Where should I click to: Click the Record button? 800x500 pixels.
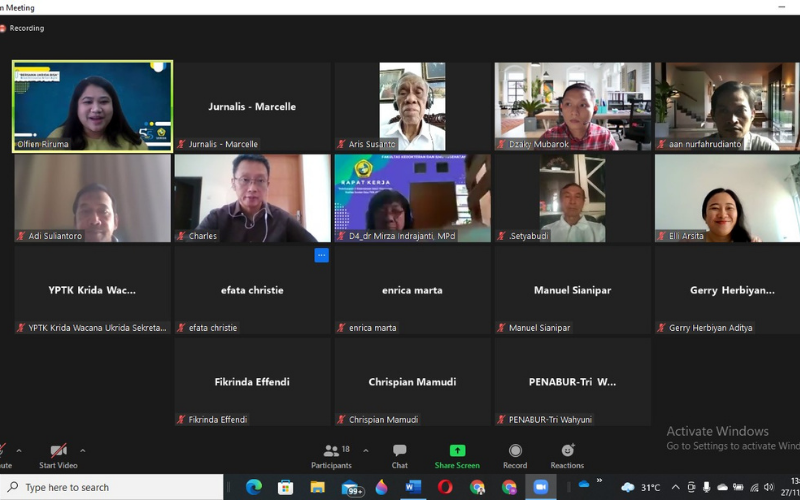click(515, 456)
